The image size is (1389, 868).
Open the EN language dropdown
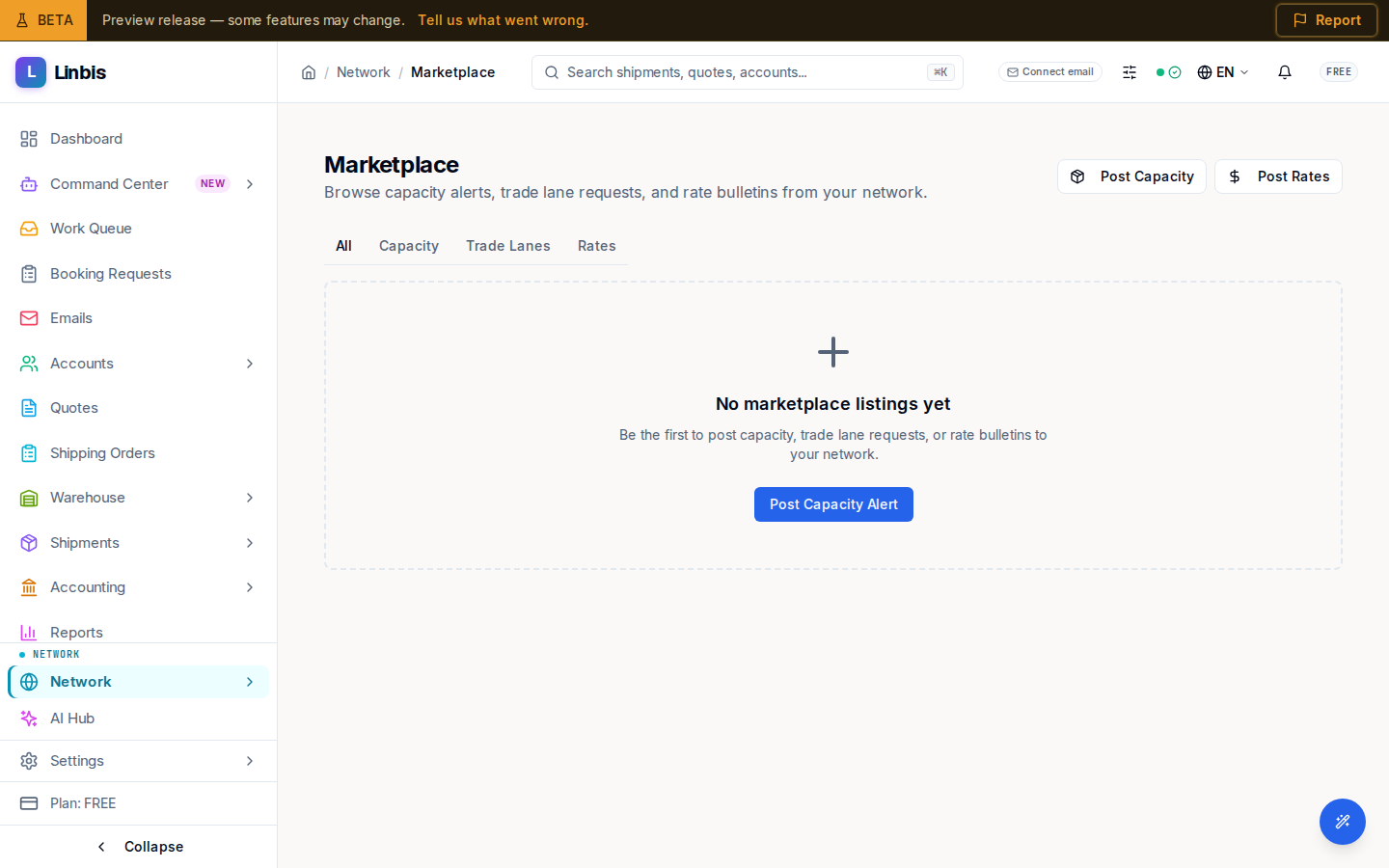[x=1223, y=72]
